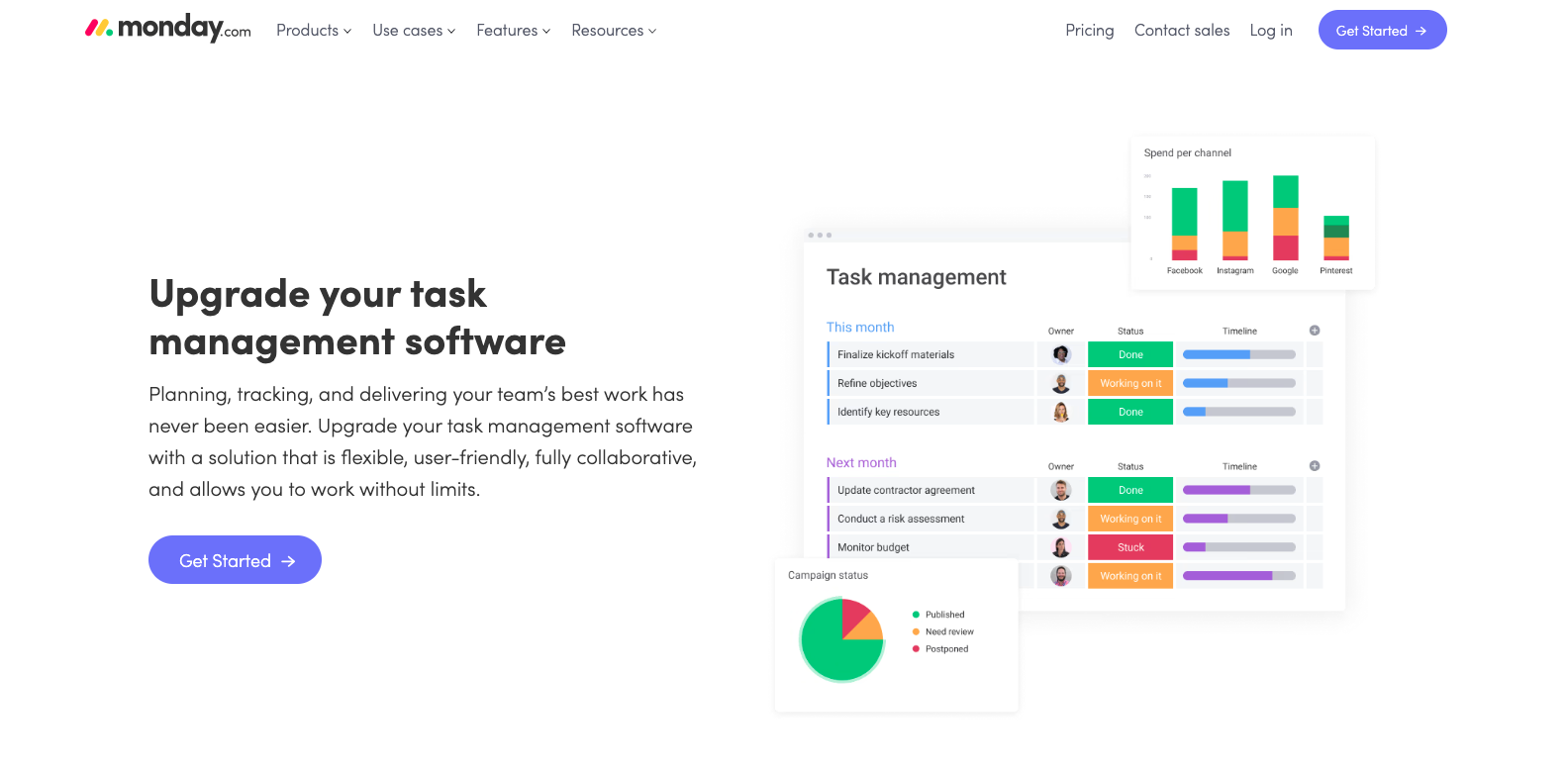This screenshot has height=768, width=1568.
Task: Click Working on it for Conduct a risk assessment
Action: [x=1130, y=519]
